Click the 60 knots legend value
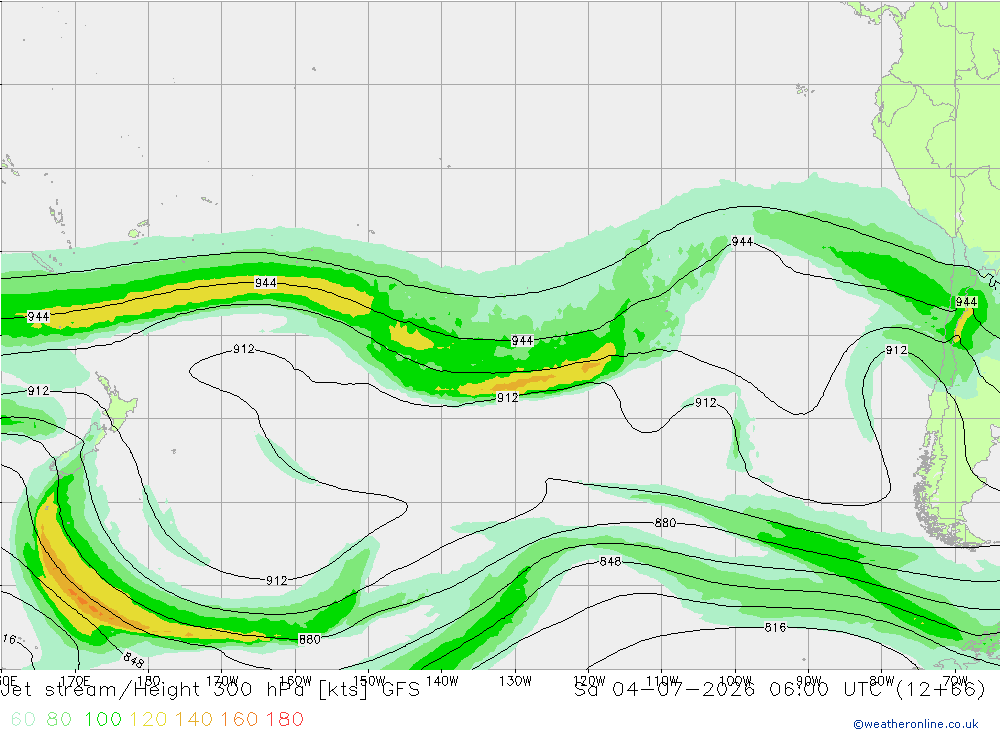 [23, 719]
